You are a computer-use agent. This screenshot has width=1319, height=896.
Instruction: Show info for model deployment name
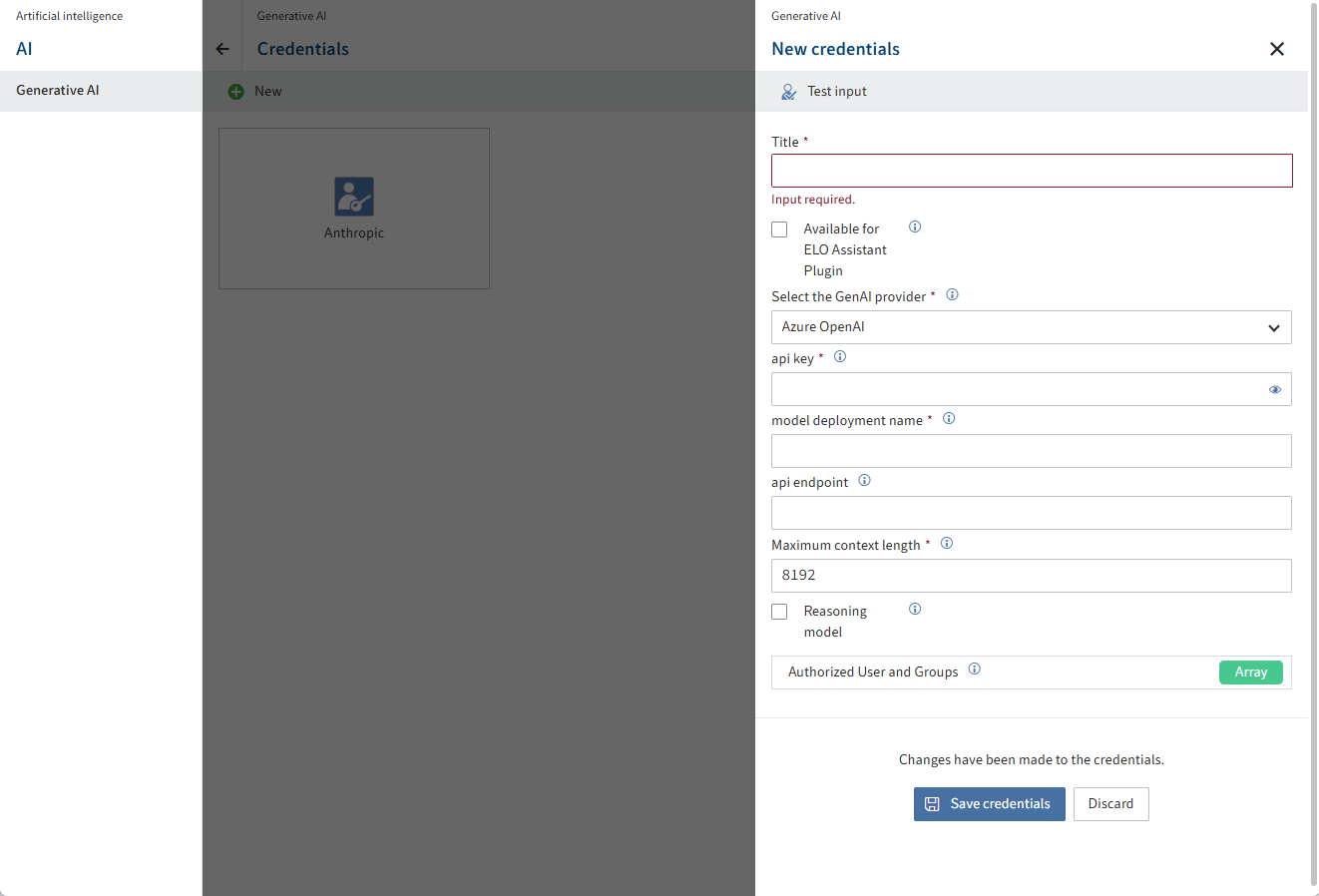click(949, 418)
